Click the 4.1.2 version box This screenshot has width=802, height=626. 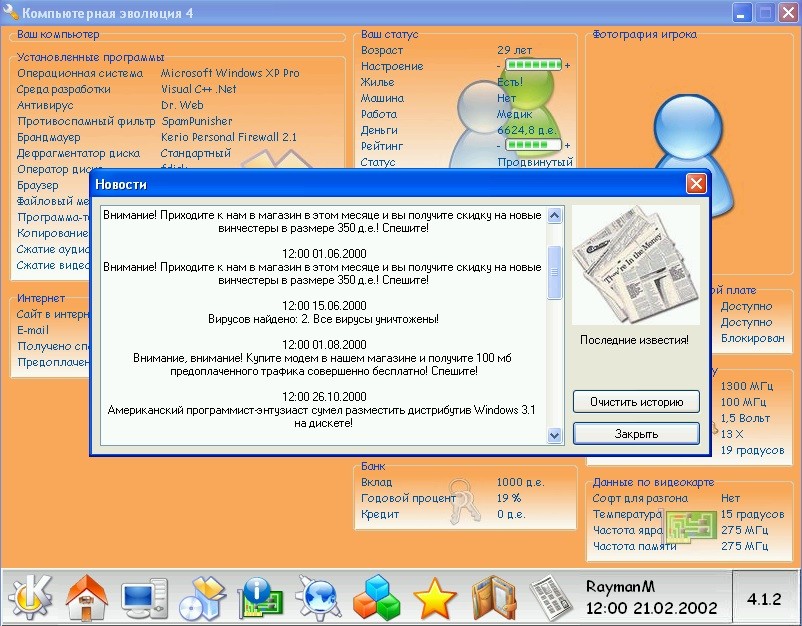[x=764, y=598]
